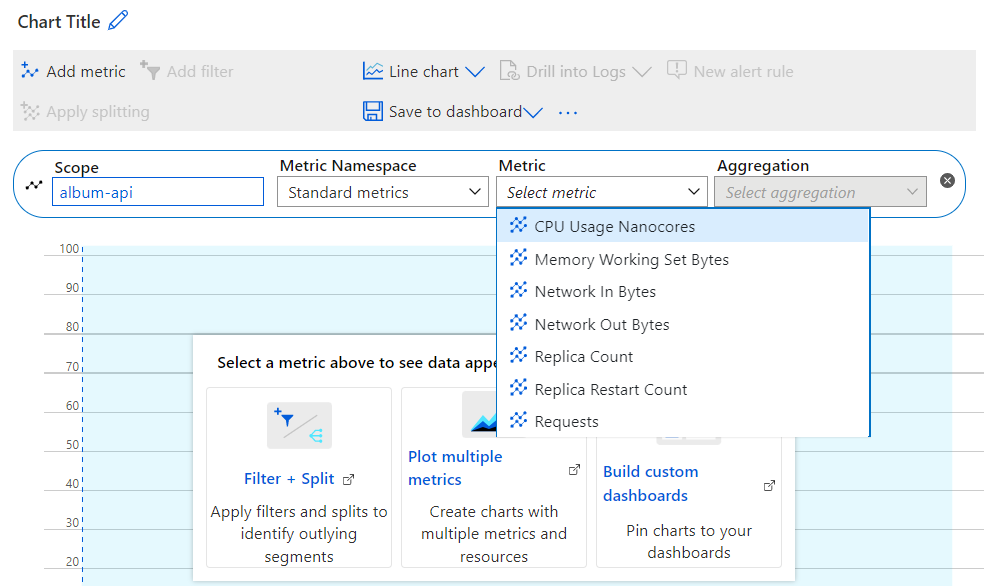Choose Replica Count metric
984x586 pixels.
point(683,356)
